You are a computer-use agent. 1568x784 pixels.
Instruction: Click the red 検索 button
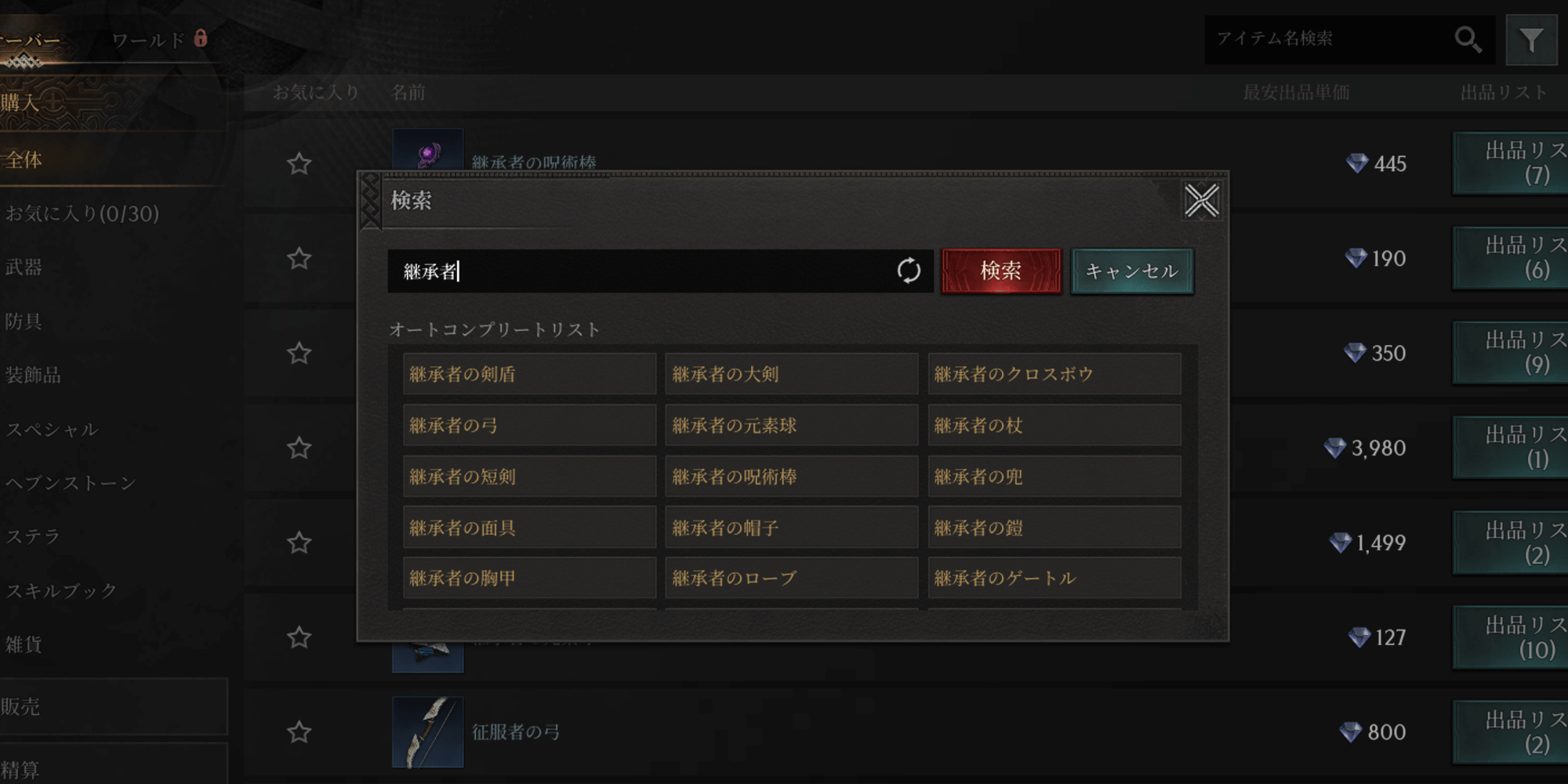(1001, 271)
